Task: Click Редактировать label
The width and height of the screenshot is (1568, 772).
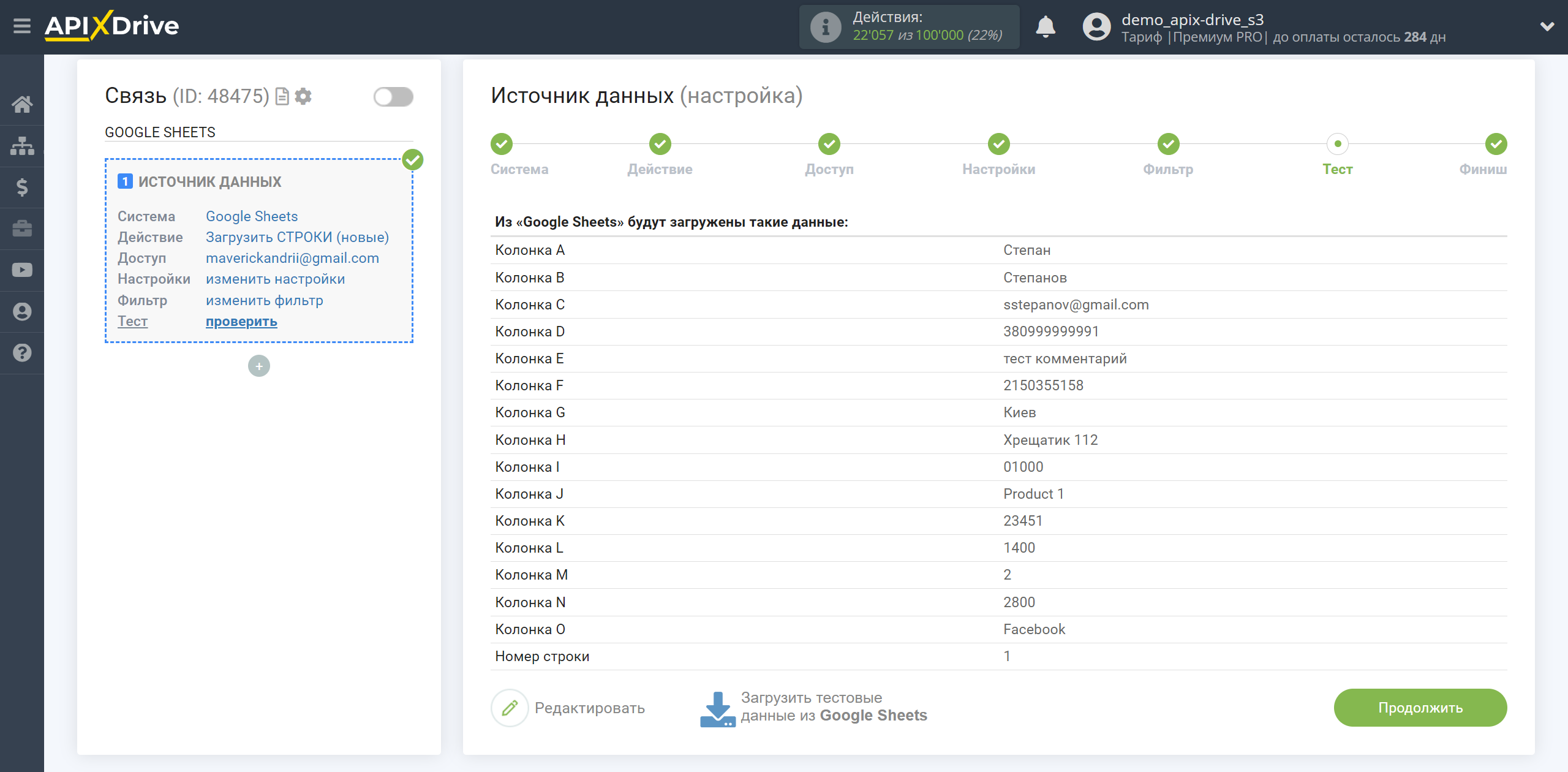Action: point(589,708)
